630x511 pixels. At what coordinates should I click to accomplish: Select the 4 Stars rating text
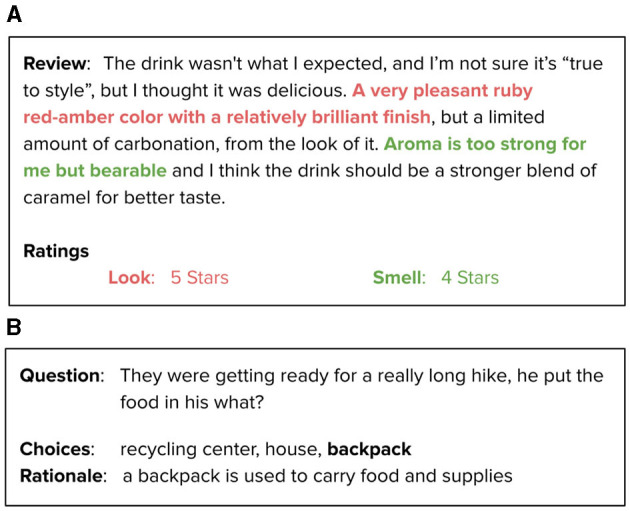pos(470,278)
